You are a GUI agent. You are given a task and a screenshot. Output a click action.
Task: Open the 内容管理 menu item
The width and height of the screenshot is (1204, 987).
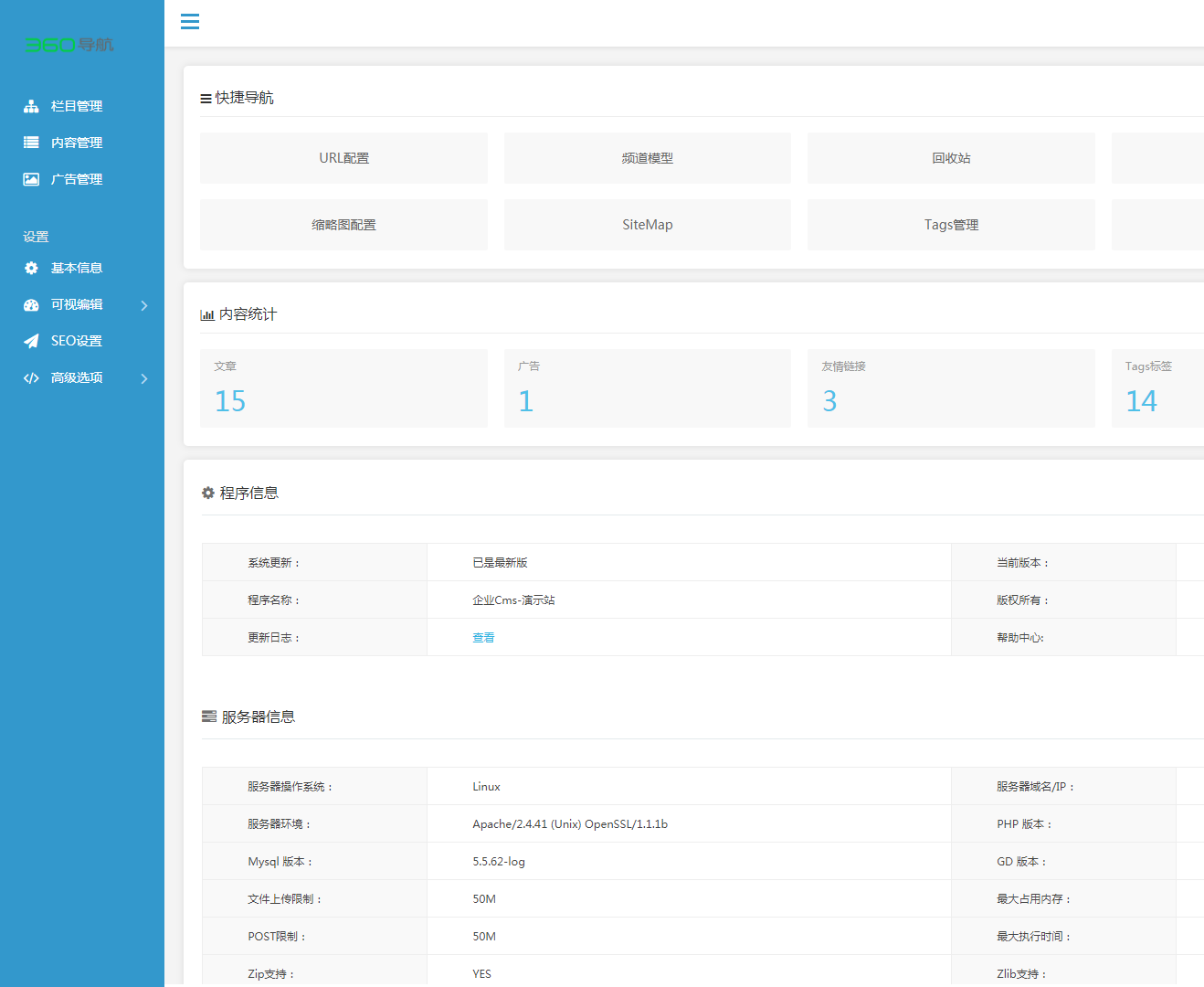pos(77,143)
